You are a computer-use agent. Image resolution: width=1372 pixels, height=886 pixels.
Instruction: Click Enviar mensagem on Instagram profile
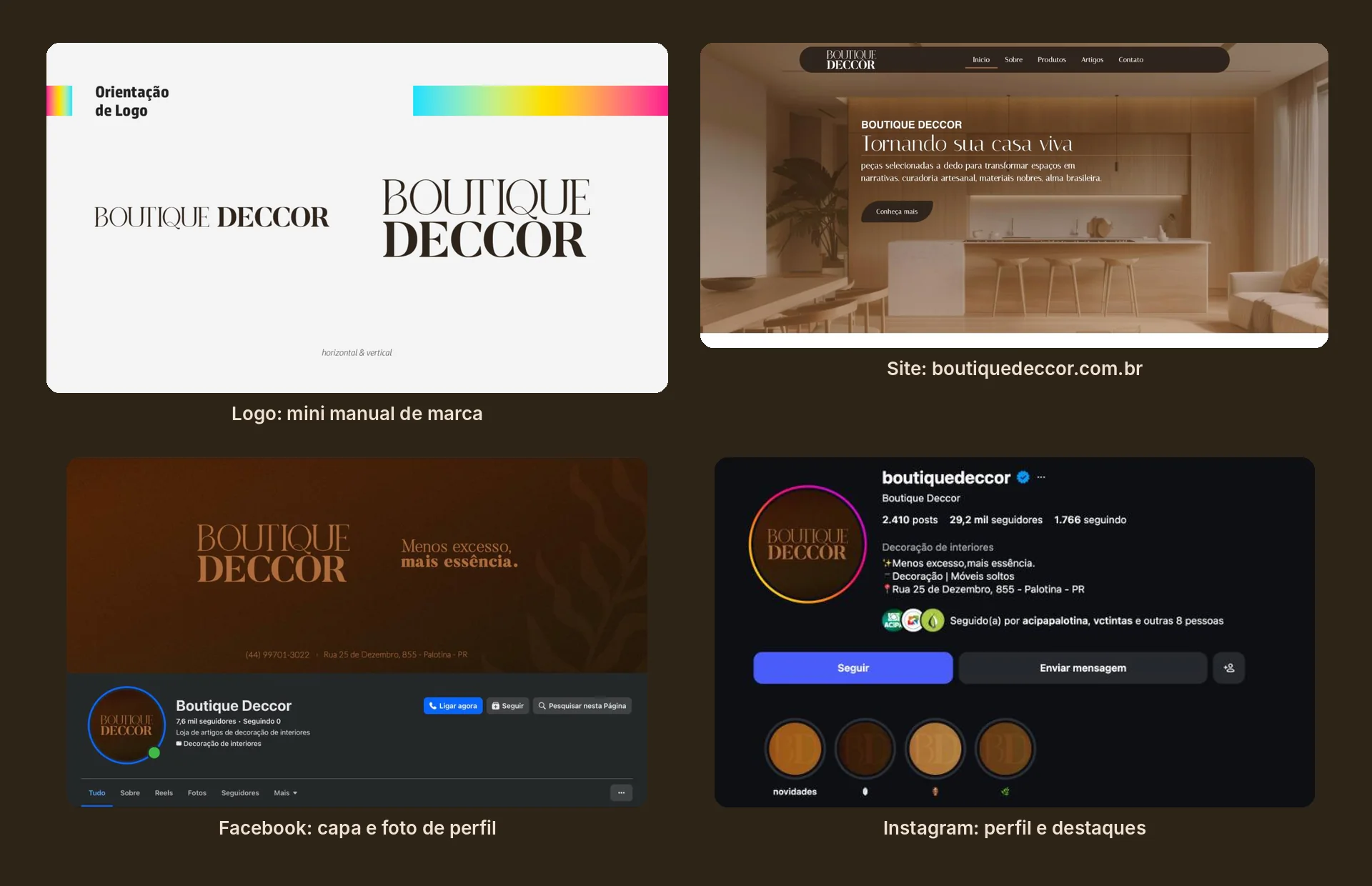point(1083,668)
